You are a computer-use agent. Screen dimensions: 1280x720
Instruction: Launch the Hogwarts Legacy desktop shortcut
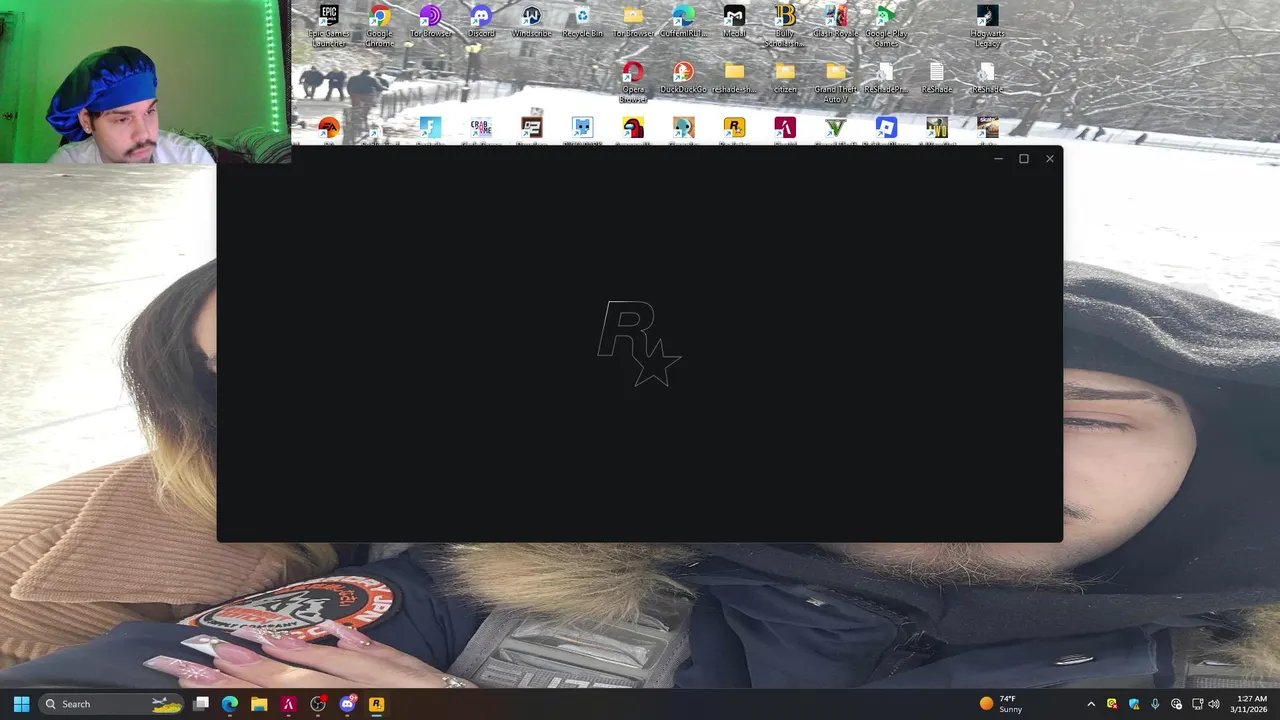987,26
